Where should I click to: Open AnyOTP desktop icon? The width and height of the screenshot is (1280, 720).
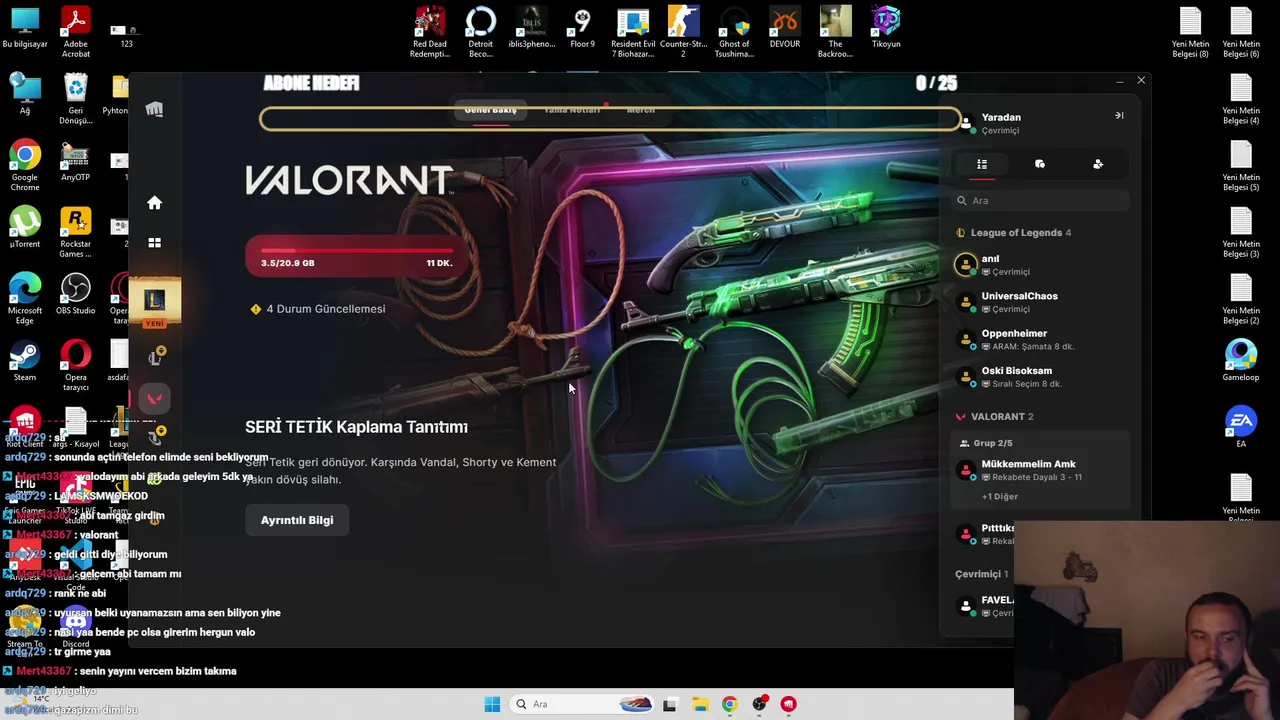click(75, 161)
